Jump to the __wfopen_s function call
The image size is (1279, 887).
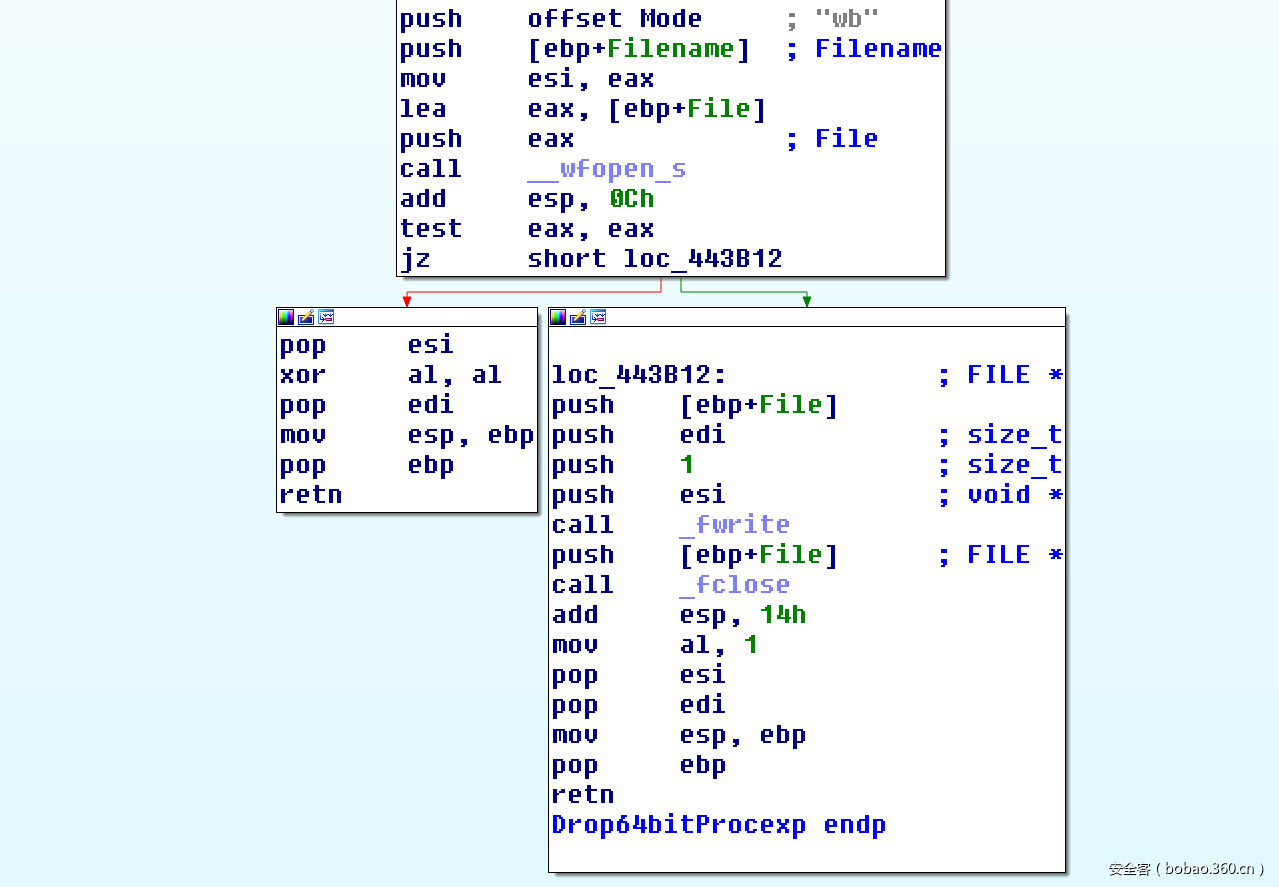[606, 168]
